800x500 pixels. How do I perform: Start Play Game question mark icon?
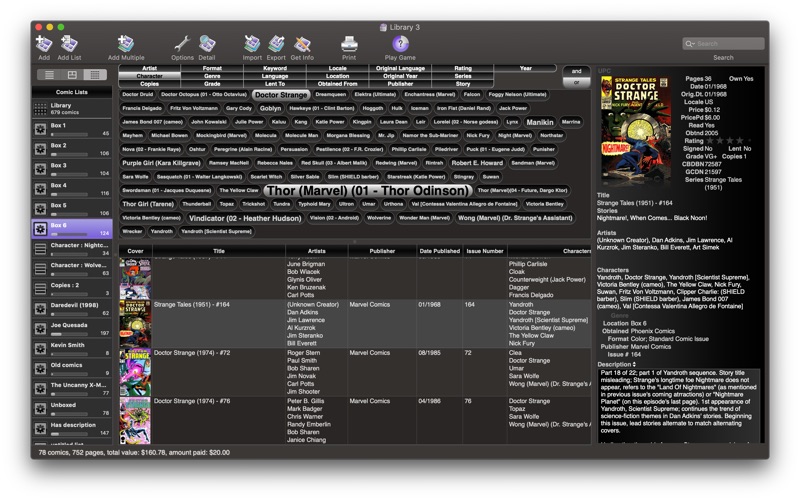point(400,44)
